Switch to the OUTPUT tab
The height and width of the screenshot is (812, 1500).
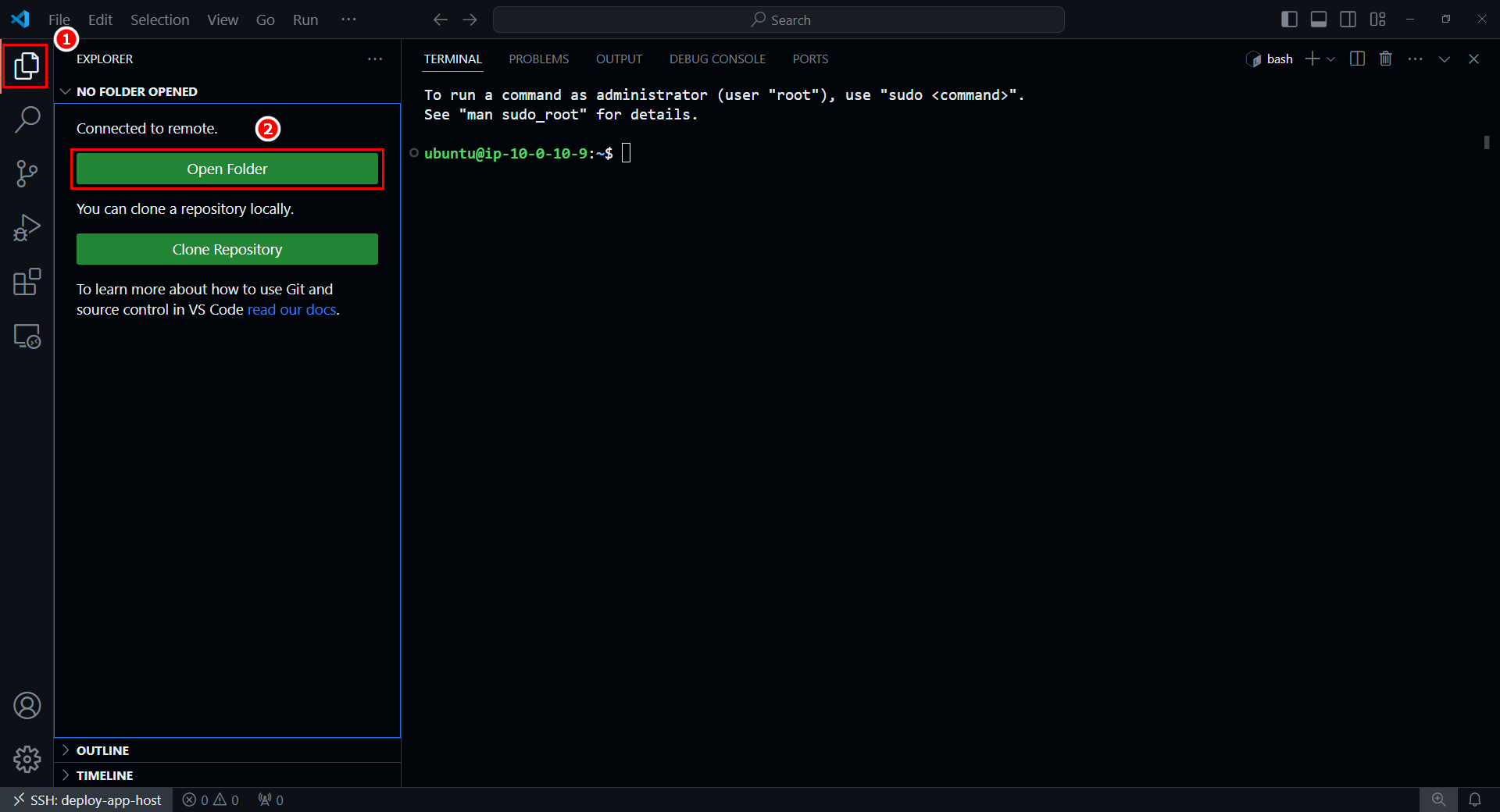(619, 59)
